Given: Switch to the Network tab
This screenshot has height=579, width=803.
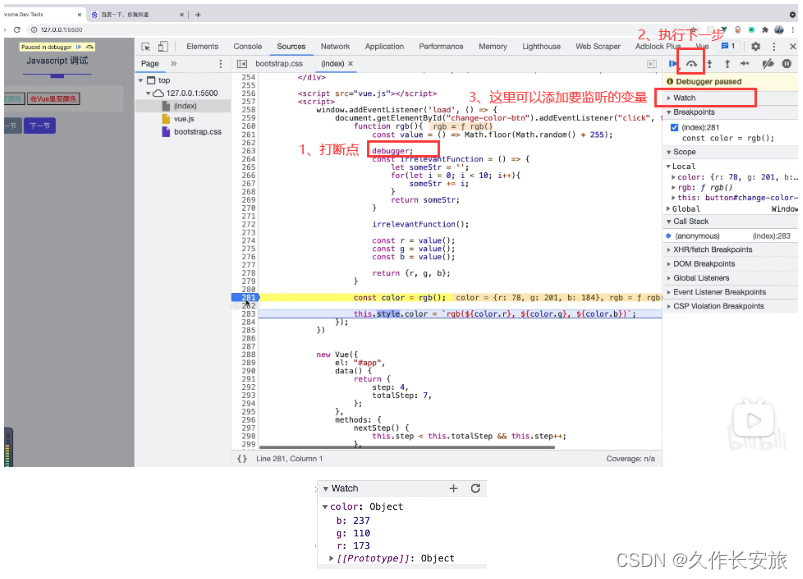Looking at the screenshot, I should pos(335,47).
